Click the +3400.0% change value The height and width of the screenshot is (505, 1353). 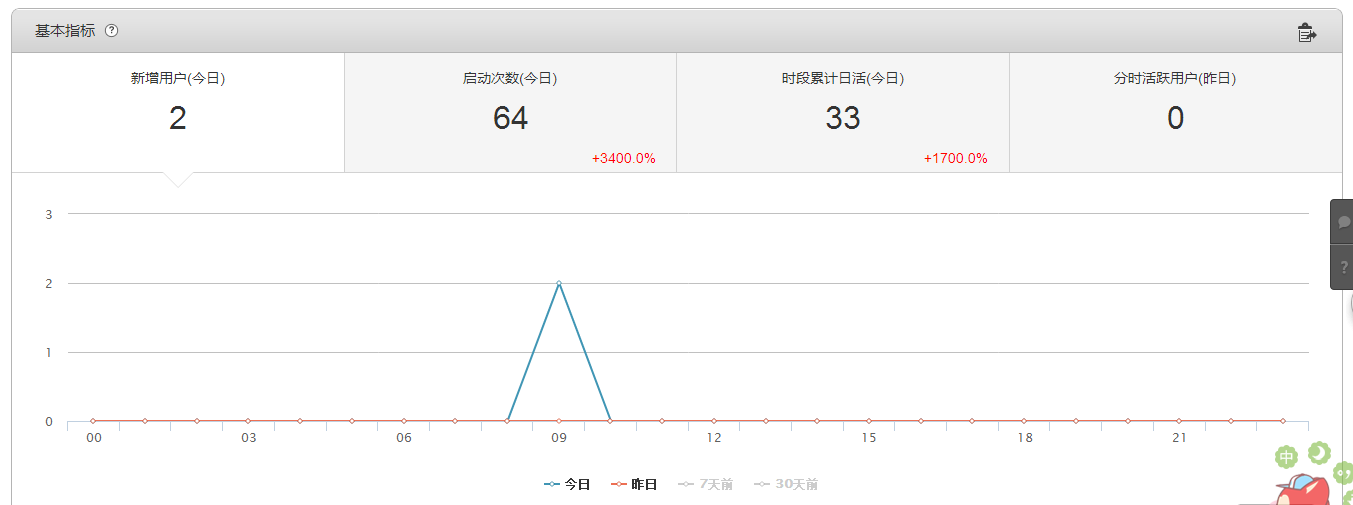tap(623, 158)
